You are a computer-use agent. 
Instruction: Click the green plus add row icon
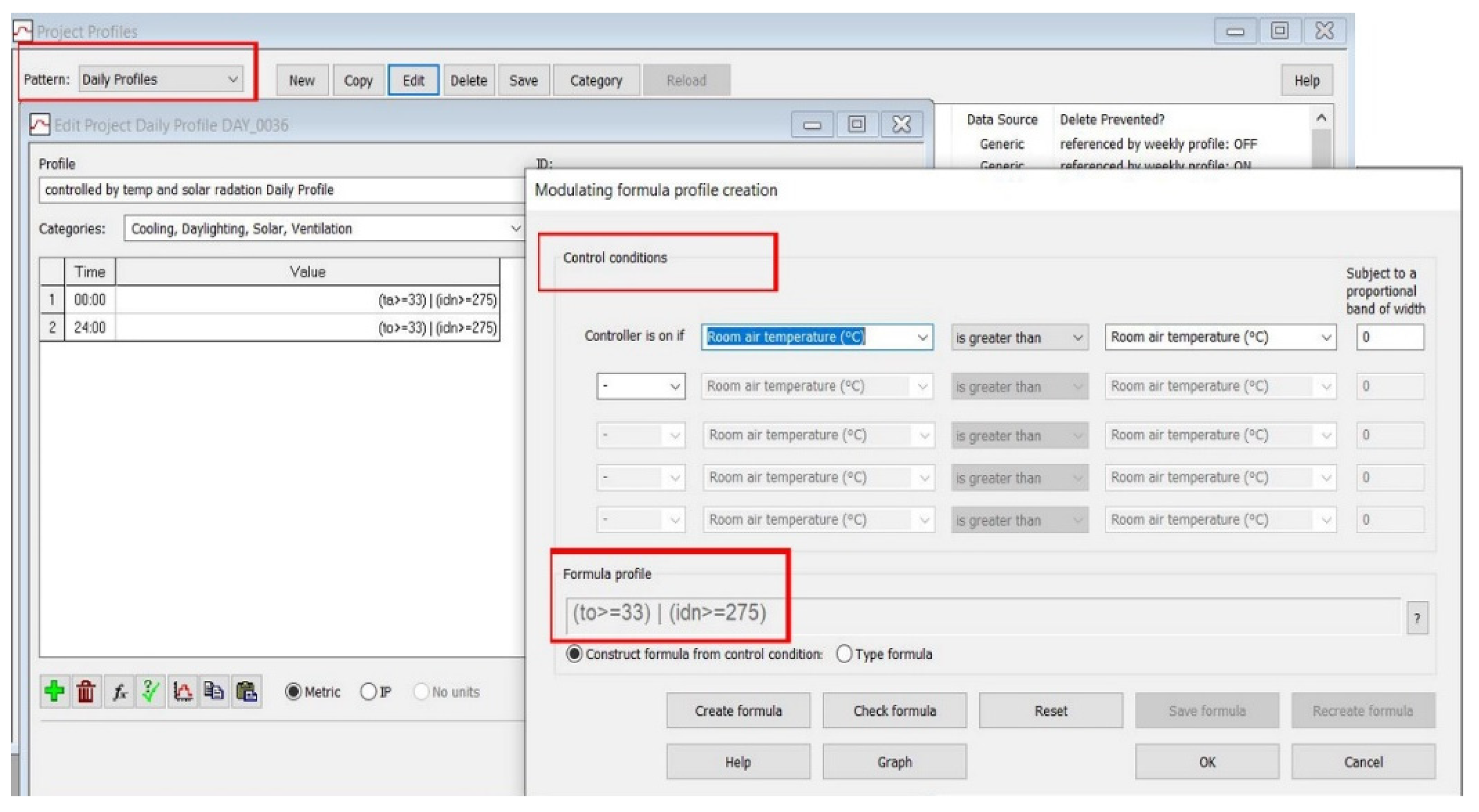coord(55,691)
